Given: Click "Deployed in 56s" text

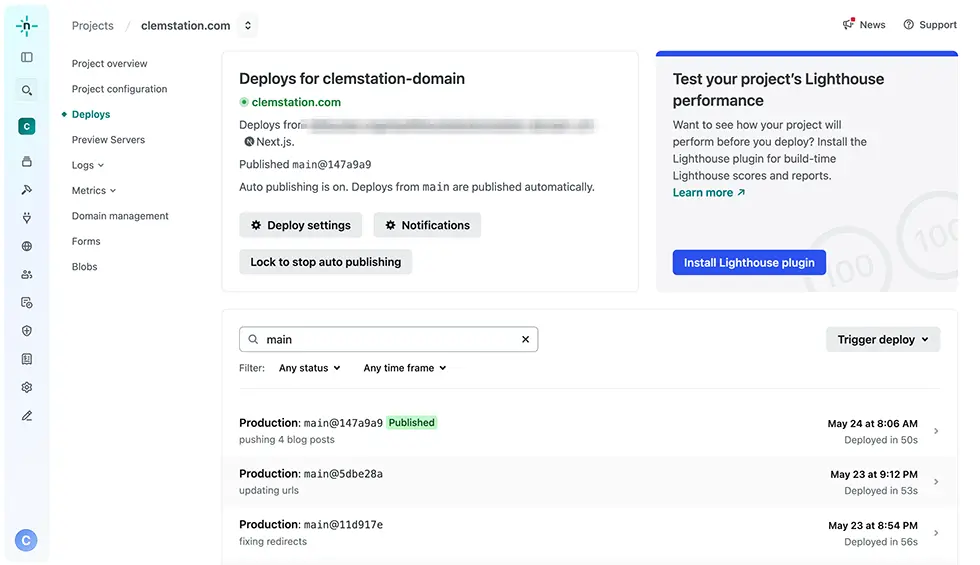Looking at the screenshot, I should click(x=881, y=542).
